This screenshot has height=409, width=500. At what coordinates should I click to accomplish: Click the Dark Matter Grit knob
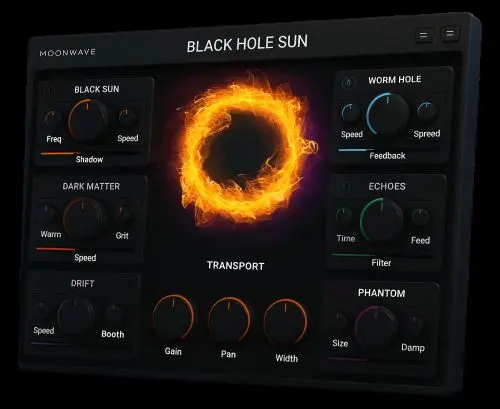123,215
